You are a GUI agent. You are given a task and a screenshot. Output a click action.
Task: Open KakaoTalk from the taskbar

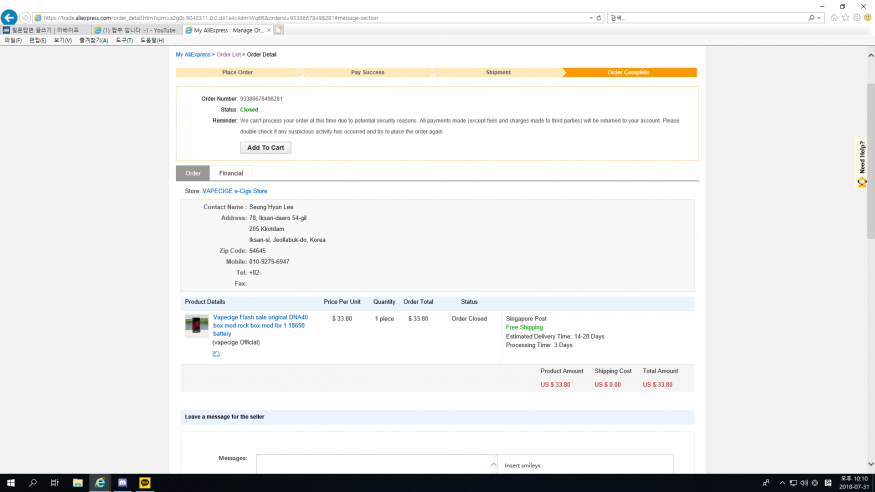click(x=145, y=483)
